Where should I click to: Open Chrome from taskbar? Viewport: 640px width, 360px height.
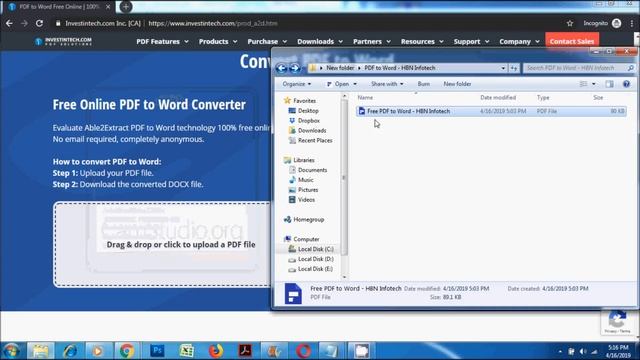127,351
